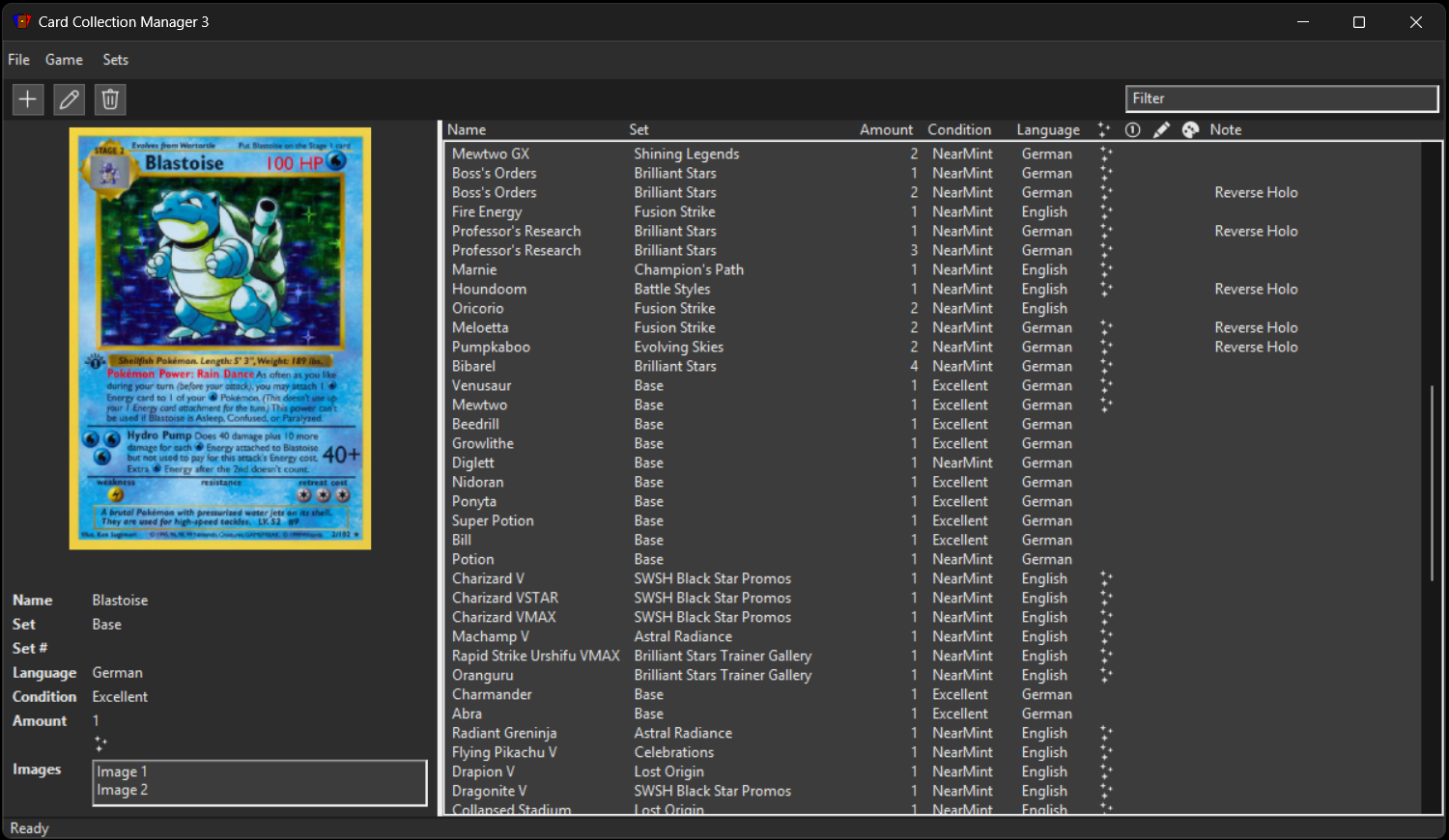The height and width of the screenshot is (840, 1449).
Task: Select the Super Potion card row
Action: 932,520
